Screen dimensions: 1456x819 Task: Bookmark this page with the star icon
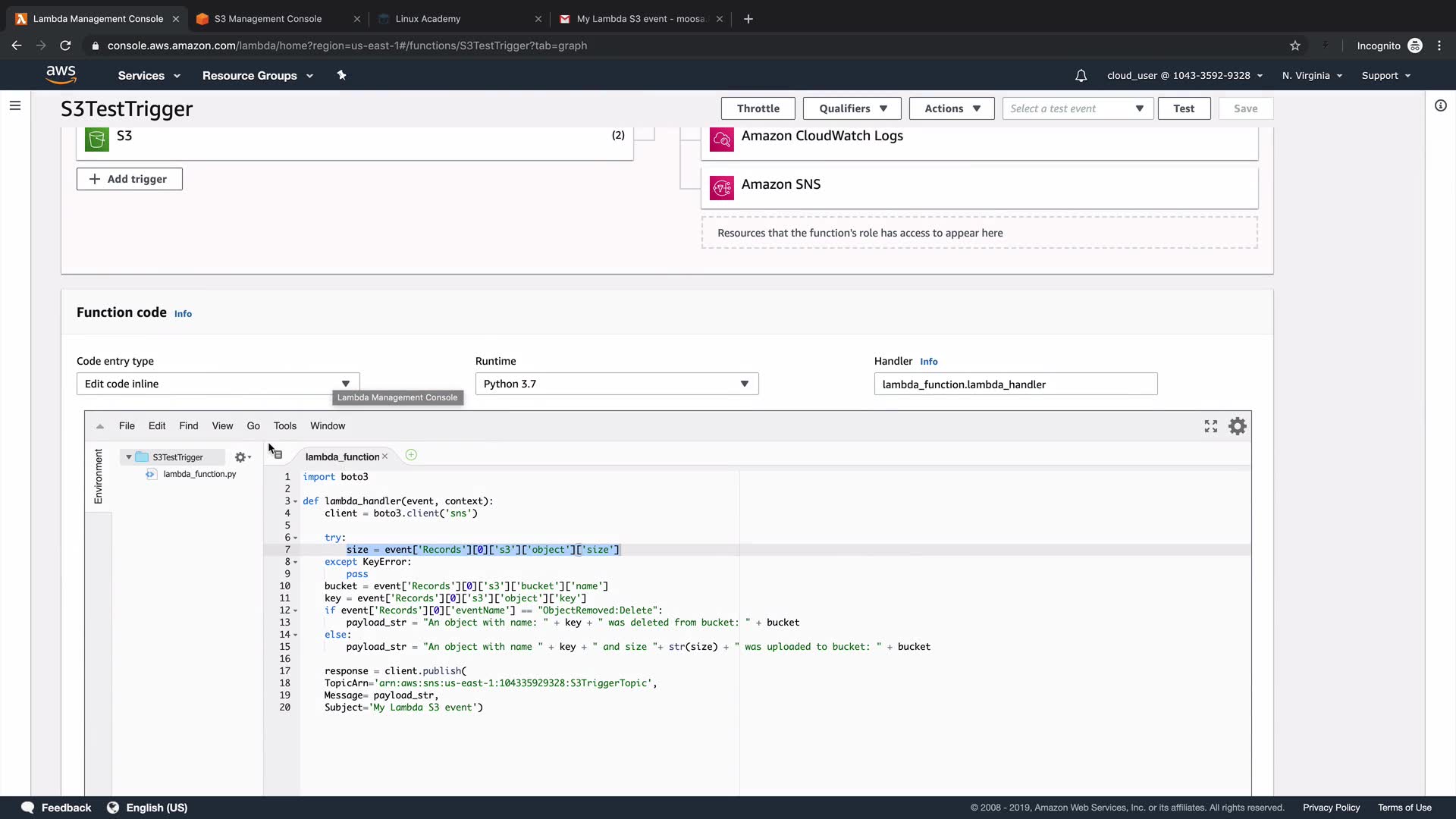point(1294,45)
